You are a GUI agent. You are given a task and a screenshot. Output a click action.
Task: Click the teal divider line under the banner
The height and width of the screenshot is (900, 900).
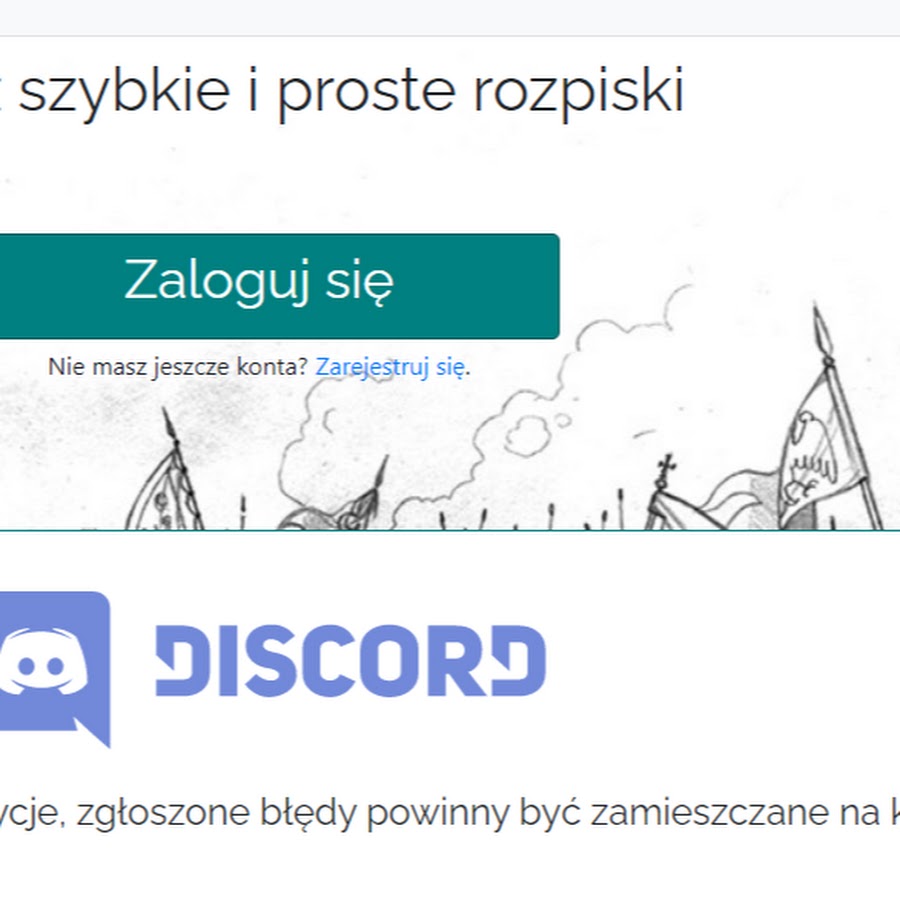click(450, 530)
